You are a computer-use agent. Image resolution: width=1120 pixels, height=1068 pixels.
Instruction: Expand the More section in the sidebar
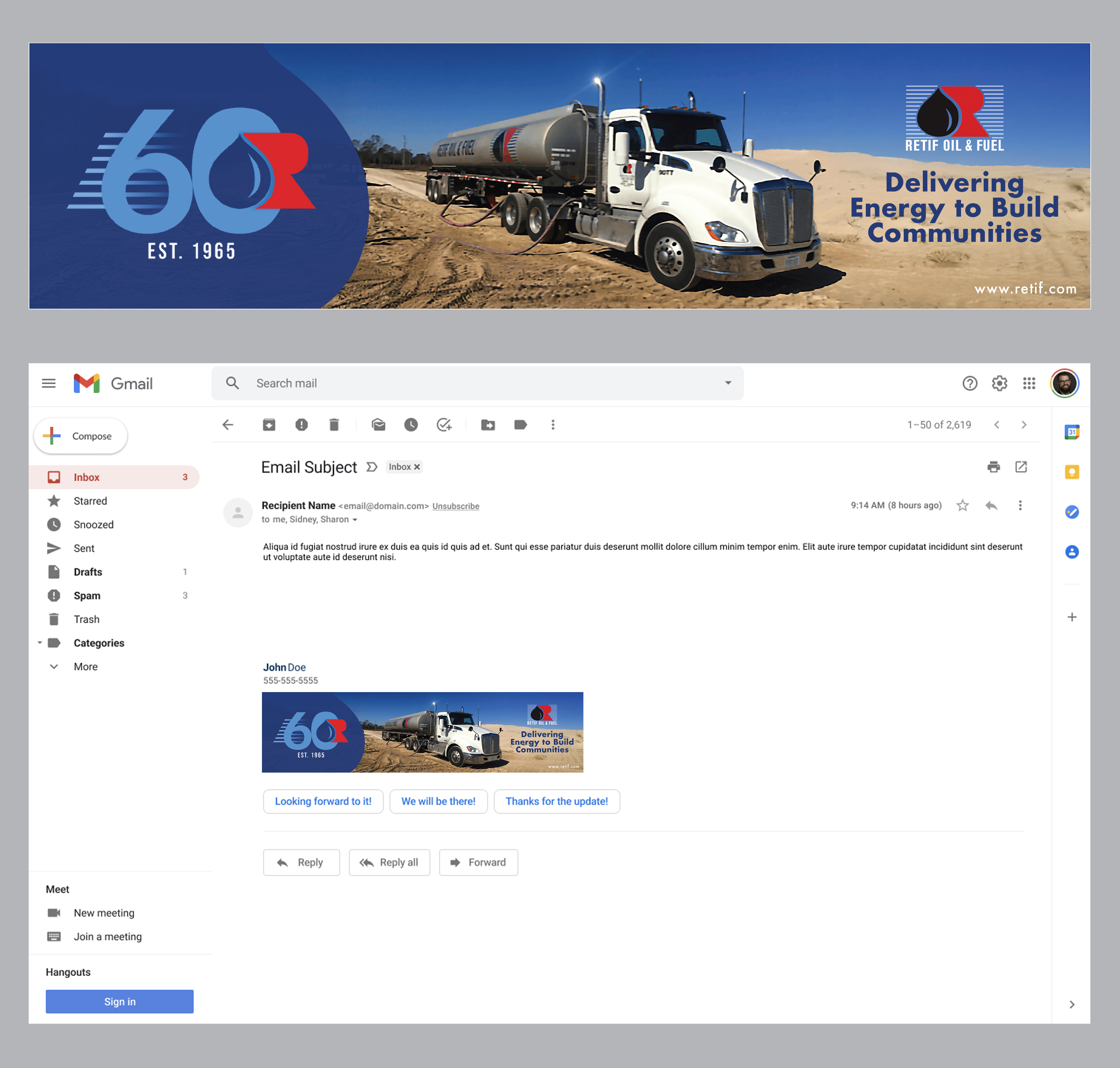coord(85,667)
